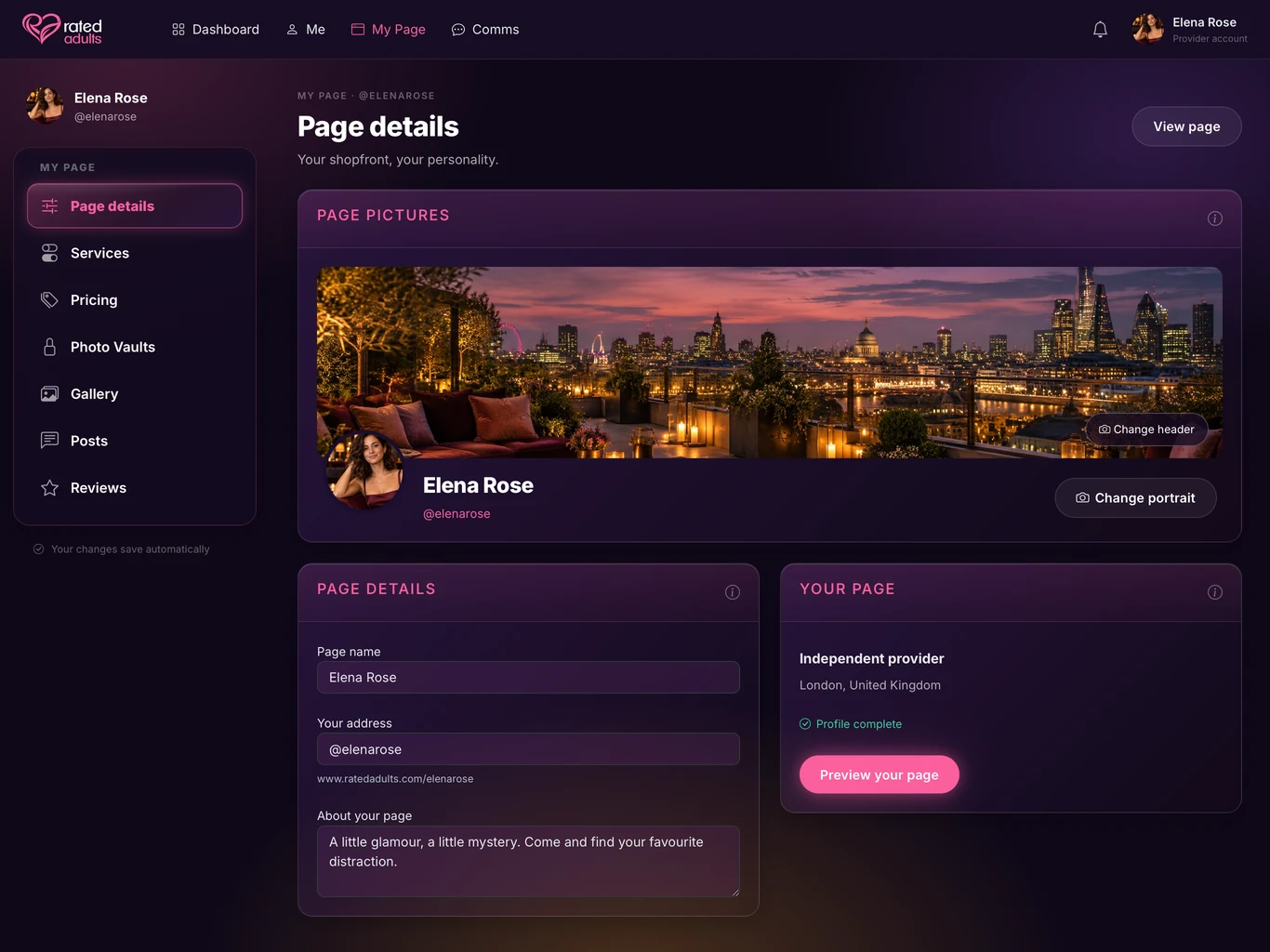This screenshot has height=952, width=1270.
Task: Click the Profile complete checkmark icon
Action: 805,724
